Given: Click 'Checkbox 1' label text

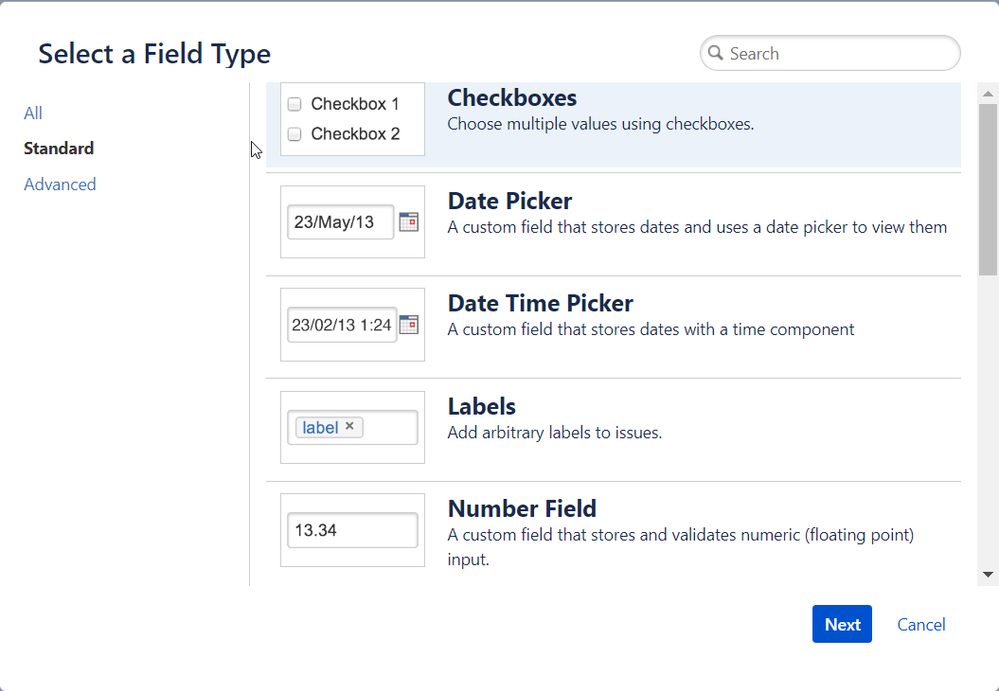Looking at the screenshot, I should tap(355, 104).
